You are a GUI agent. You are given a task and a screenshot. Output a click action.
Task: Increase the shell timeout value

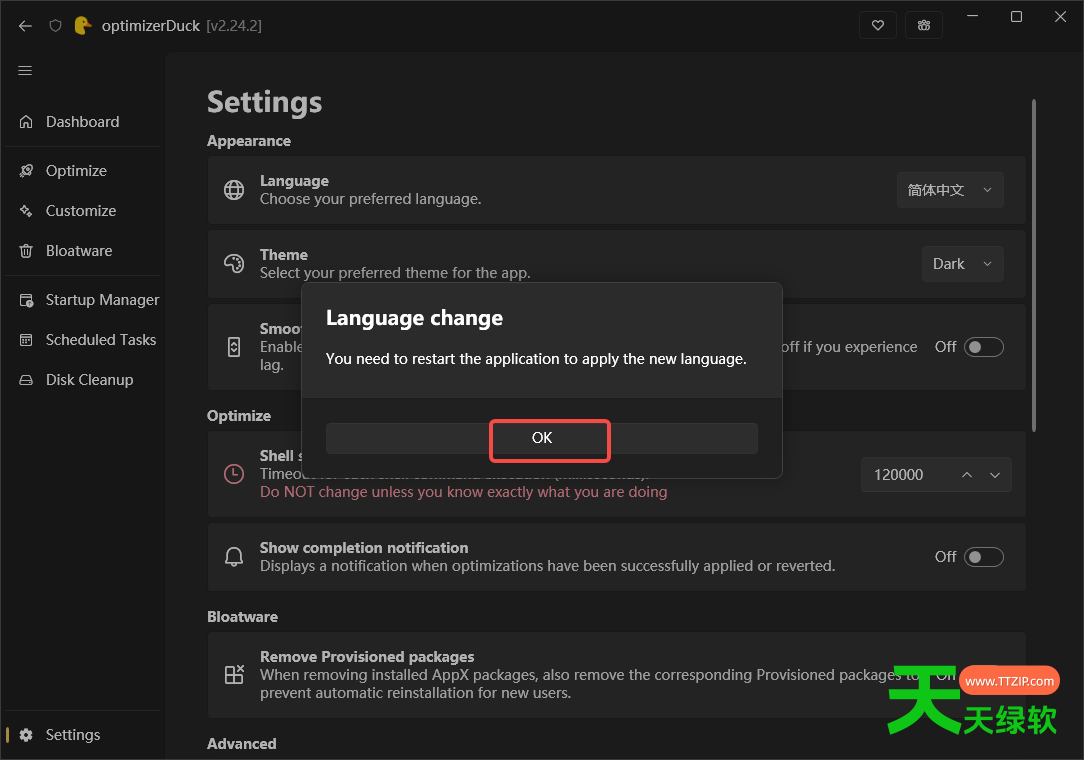click(966, 475)
